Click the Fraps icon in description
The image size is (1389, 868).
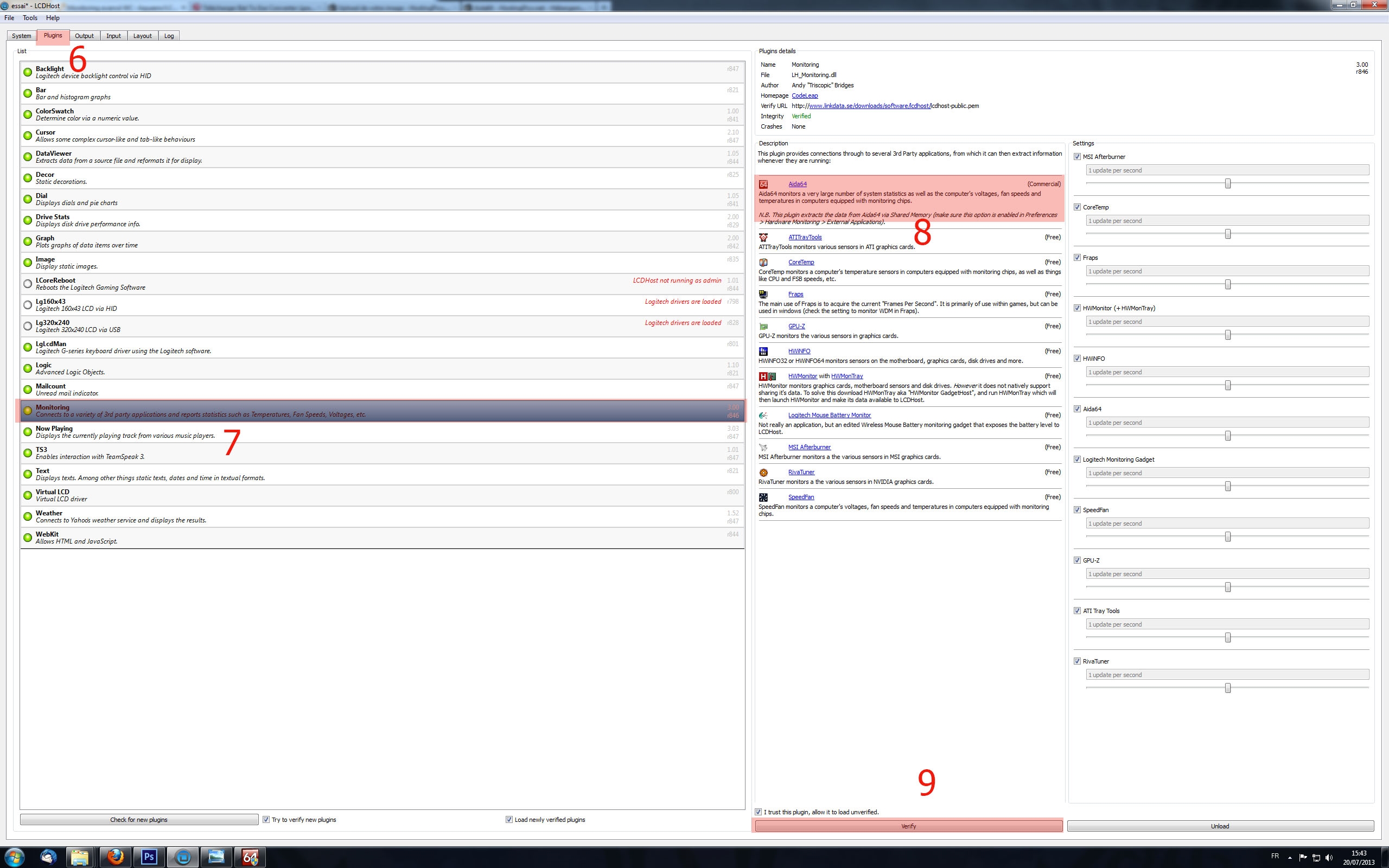click(763, 294)
